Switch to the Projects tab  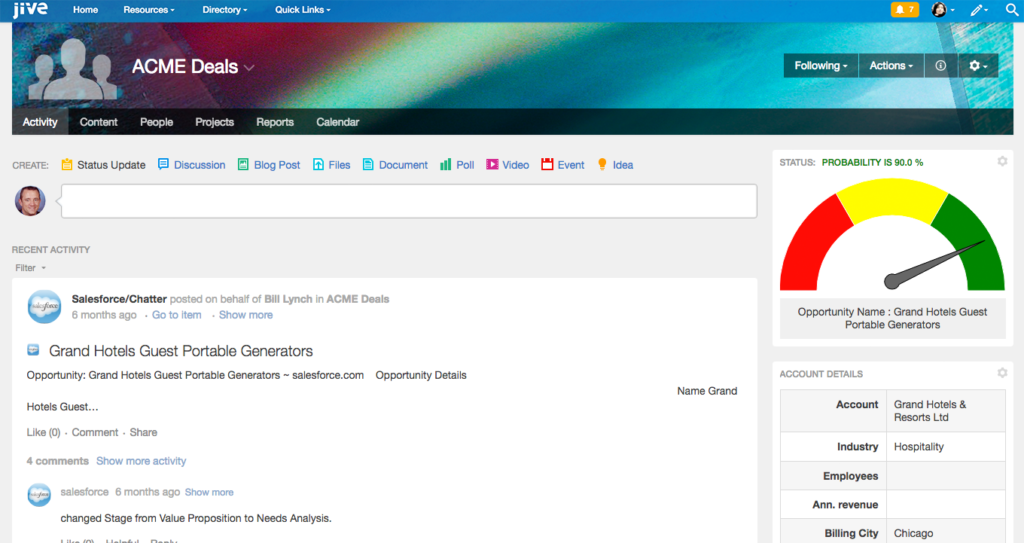point(214,122)
